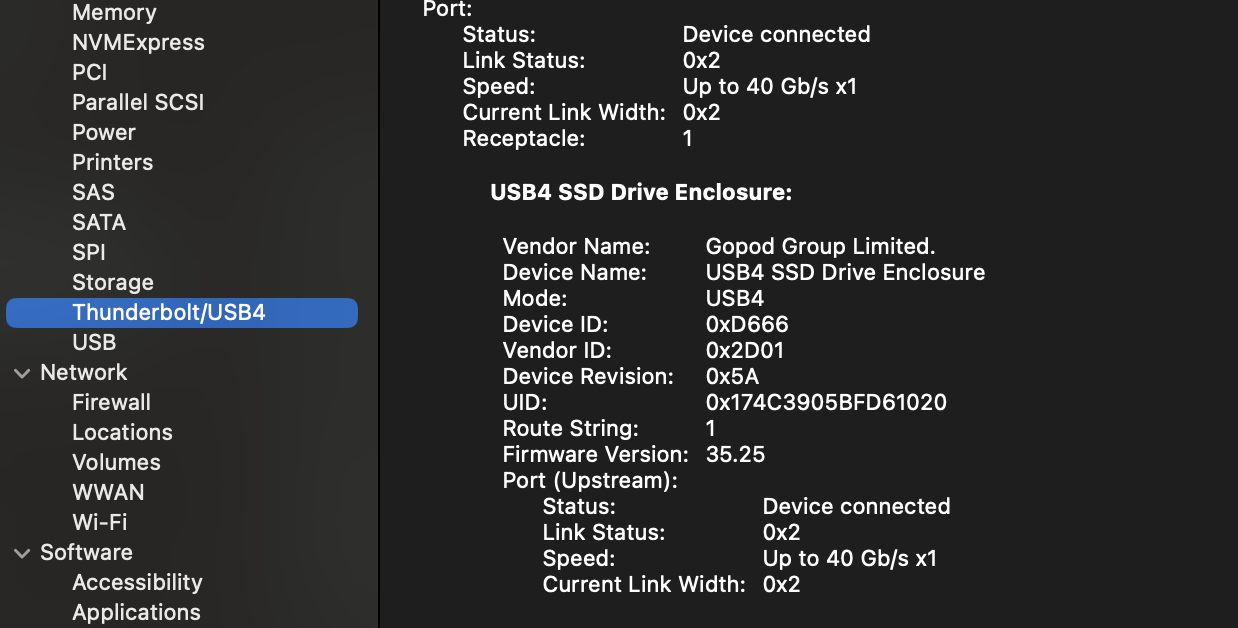Select Memory in the sidebar

tap(114, 13)
